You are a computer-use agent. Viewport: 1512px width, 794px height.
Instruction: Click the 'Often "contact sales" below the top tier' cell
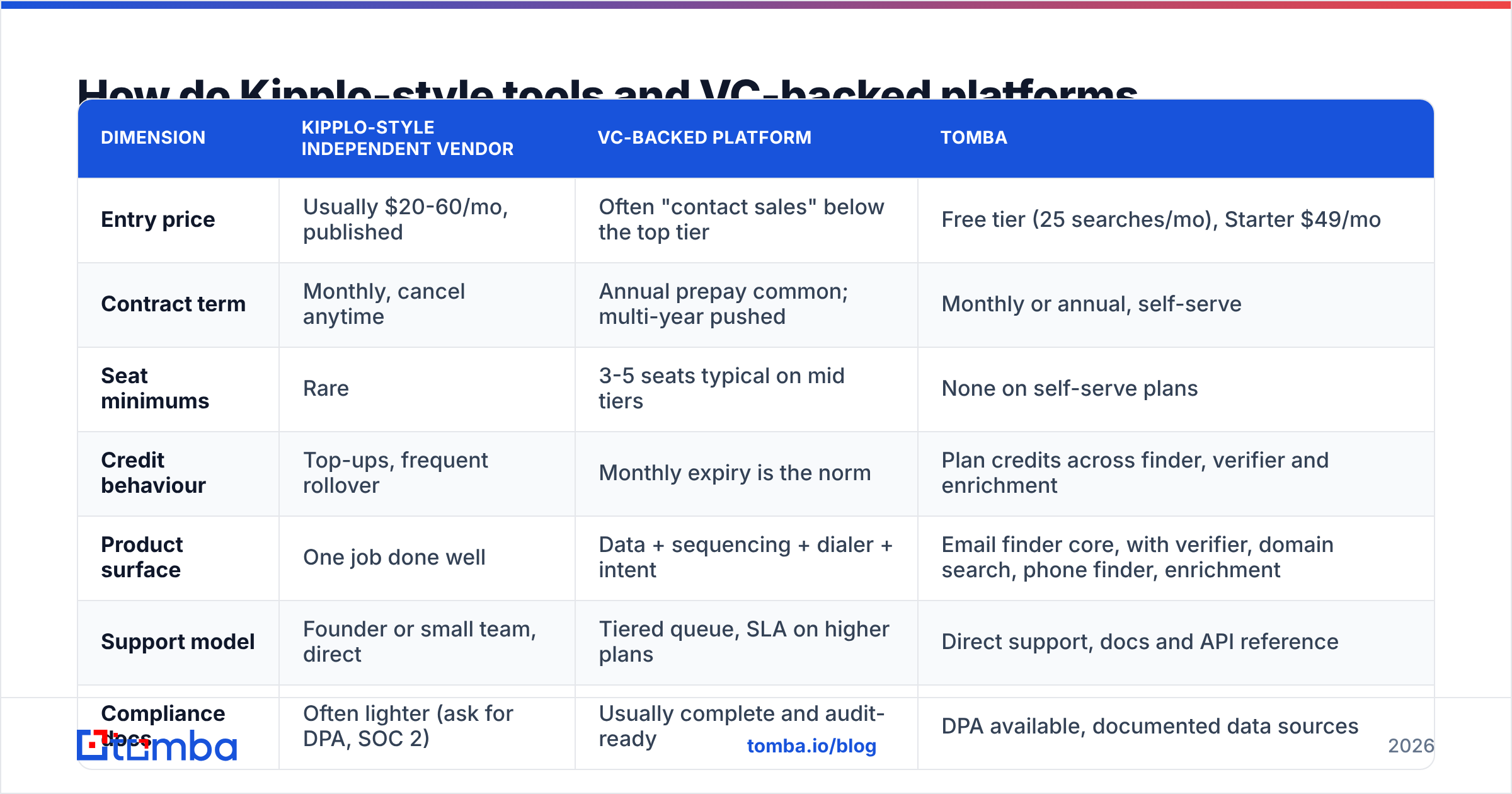(x=747, y=221)
